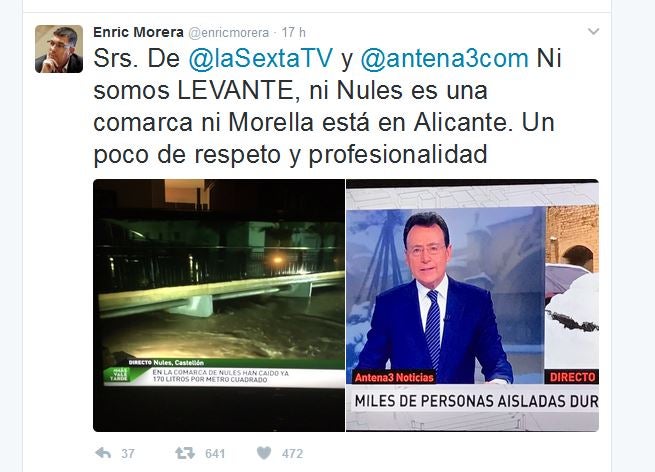Click the 472 likes count
Viewport: 655px width, 472px height.
(292, 454)
